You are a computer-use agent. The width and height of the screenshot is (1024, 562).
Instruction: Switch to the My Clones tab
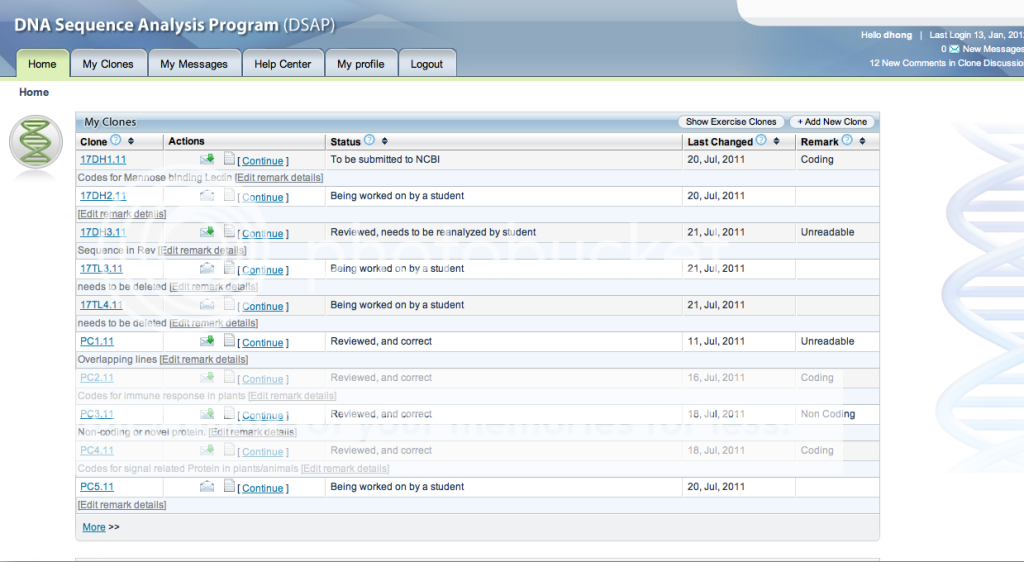108,64
